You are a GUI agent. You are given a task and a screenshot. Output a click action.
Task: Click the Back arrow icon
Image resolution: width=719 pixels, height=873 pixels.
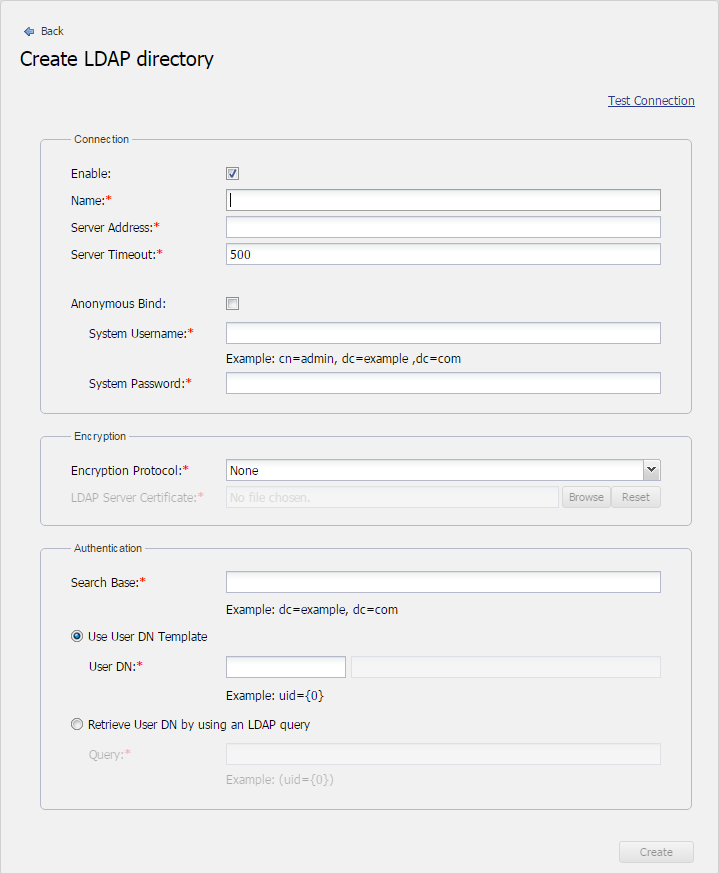click(x=29, y=32)
